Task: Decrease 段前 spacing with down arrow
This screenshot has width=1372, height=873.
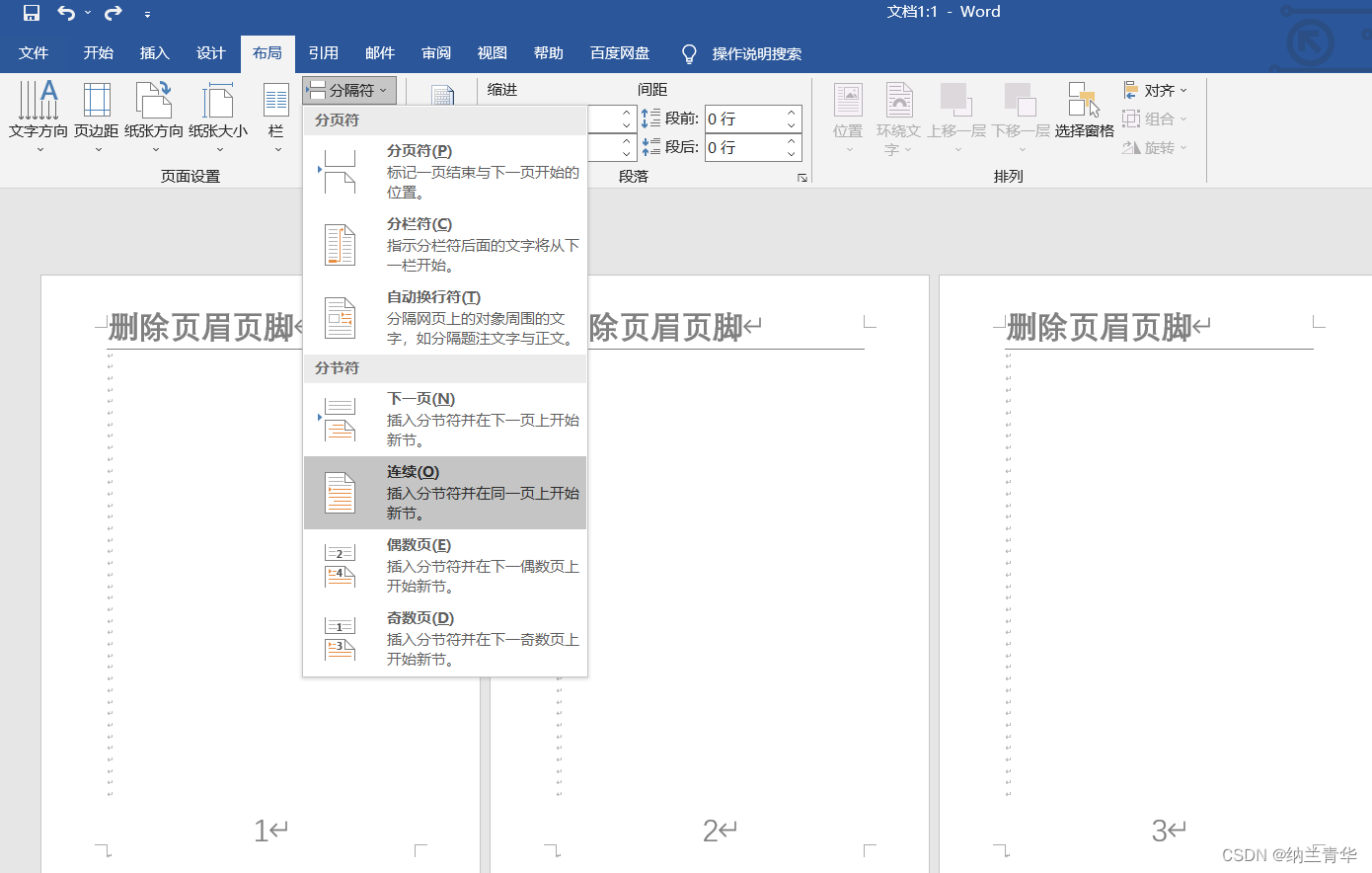Action: [792, 125]
